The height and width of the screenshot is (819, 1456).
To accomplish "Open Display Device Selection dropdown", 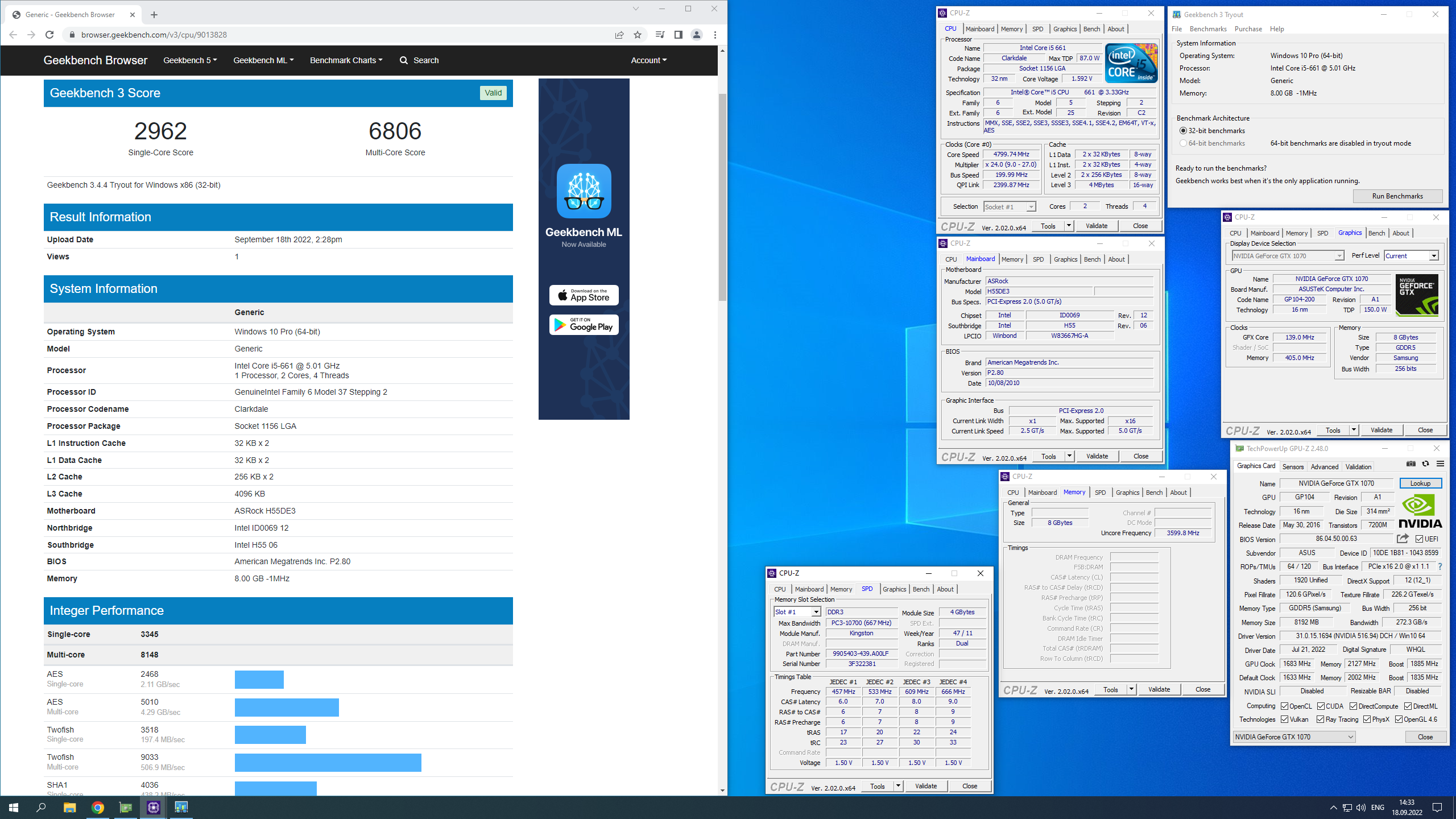I will click(x=1288, y=256).
